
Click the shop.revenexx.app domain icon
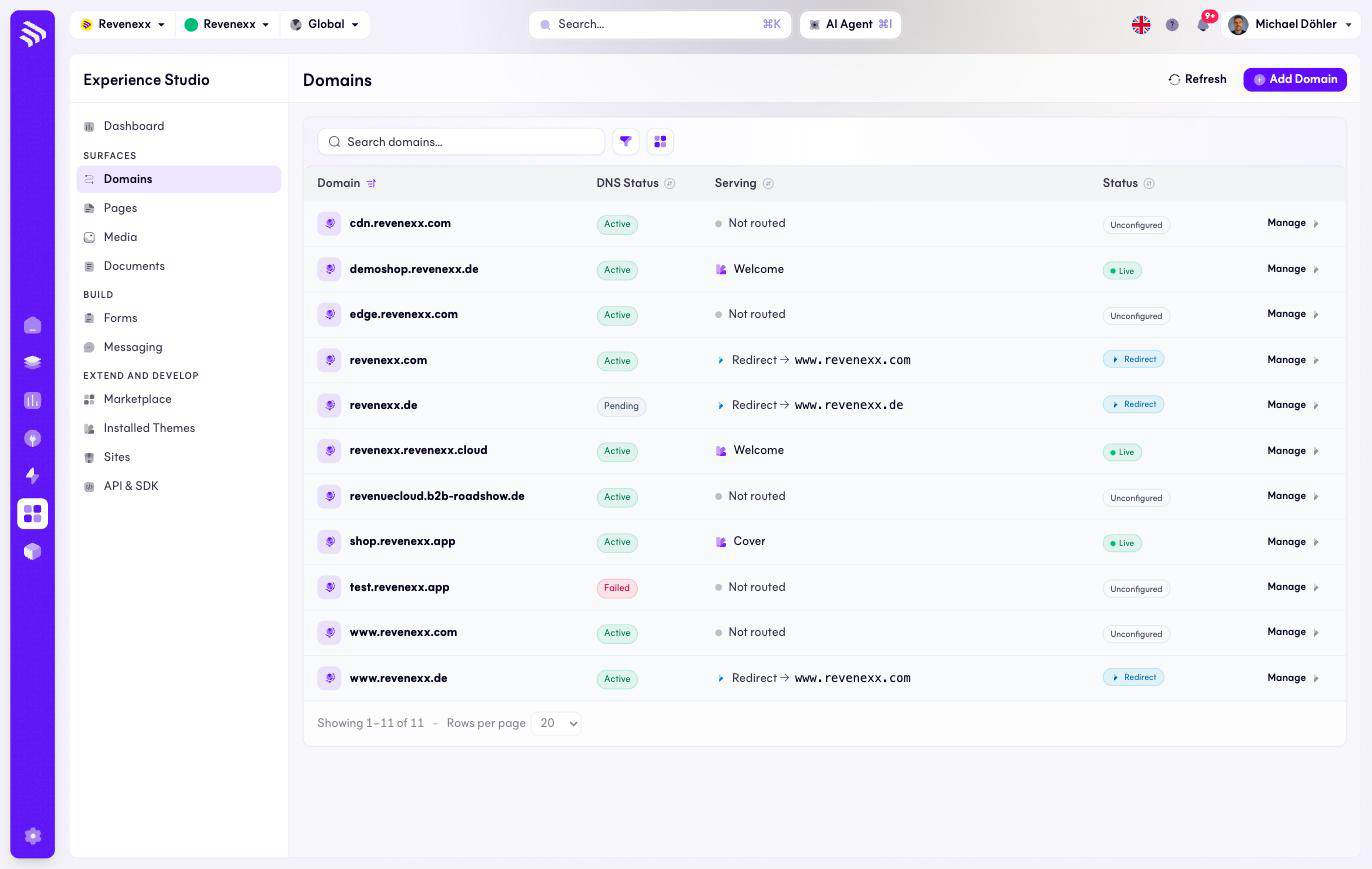click(329, 542)
